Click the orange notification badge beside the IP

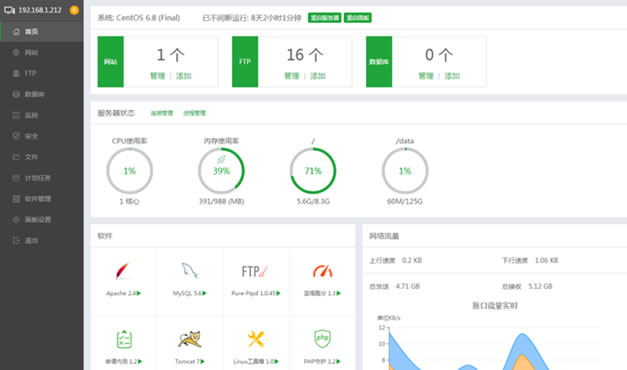point(74,10)
